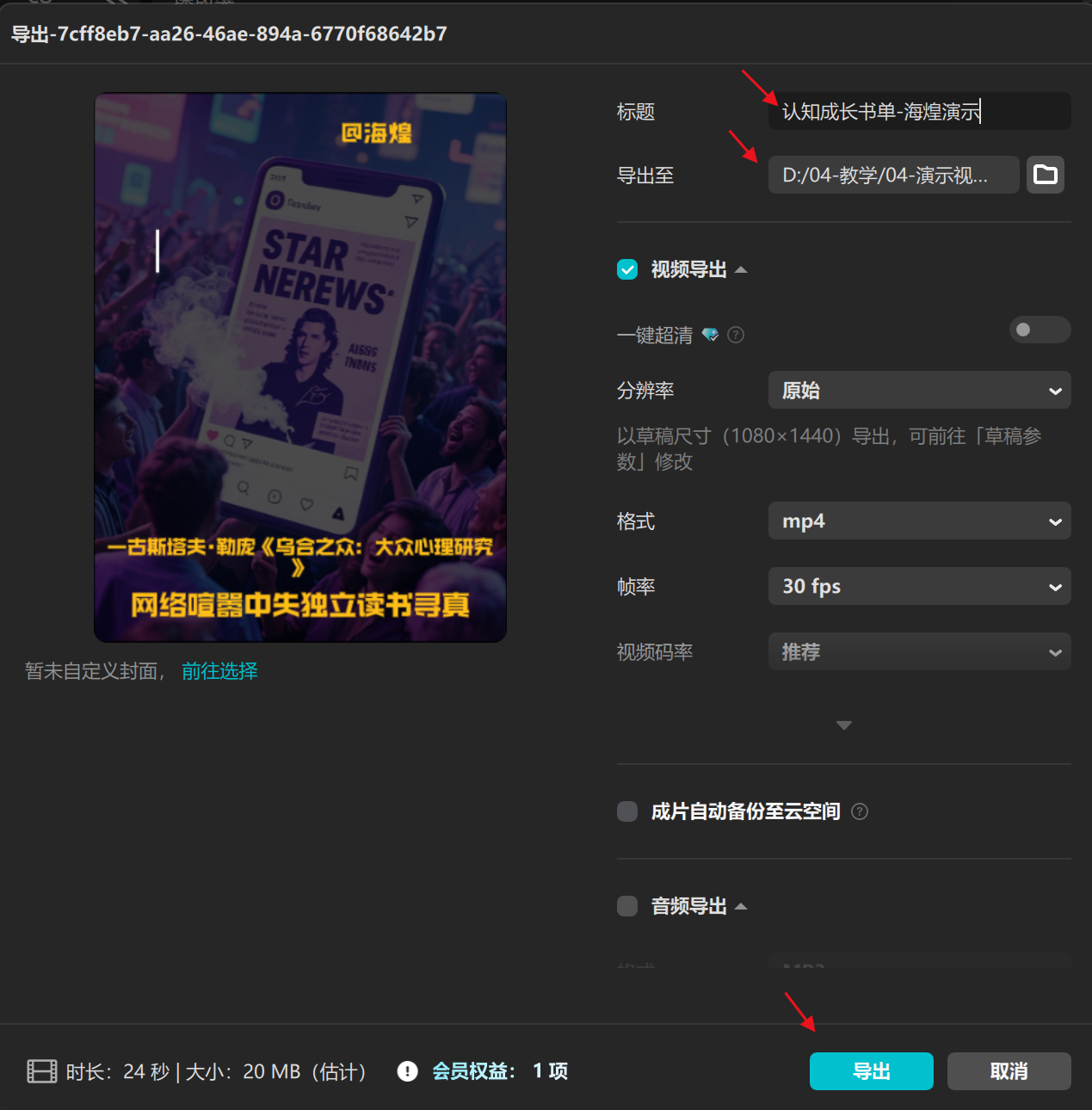Open the folder browser beside the export path
1092x1110 pixels.
(1045, 175)
